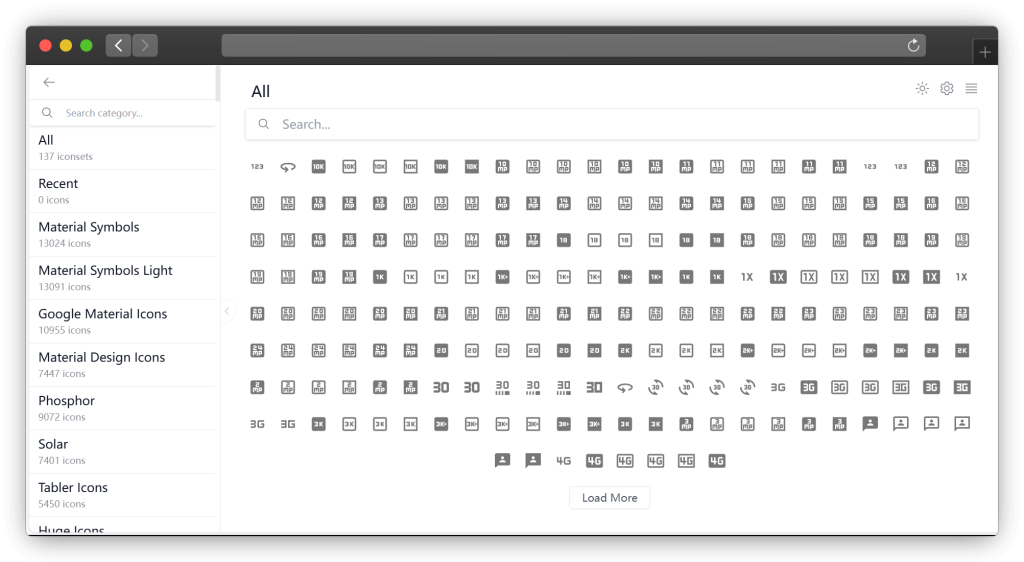Select the first 123 icon in the grid
Screen dimensions: 1024x562
point(257,167)
